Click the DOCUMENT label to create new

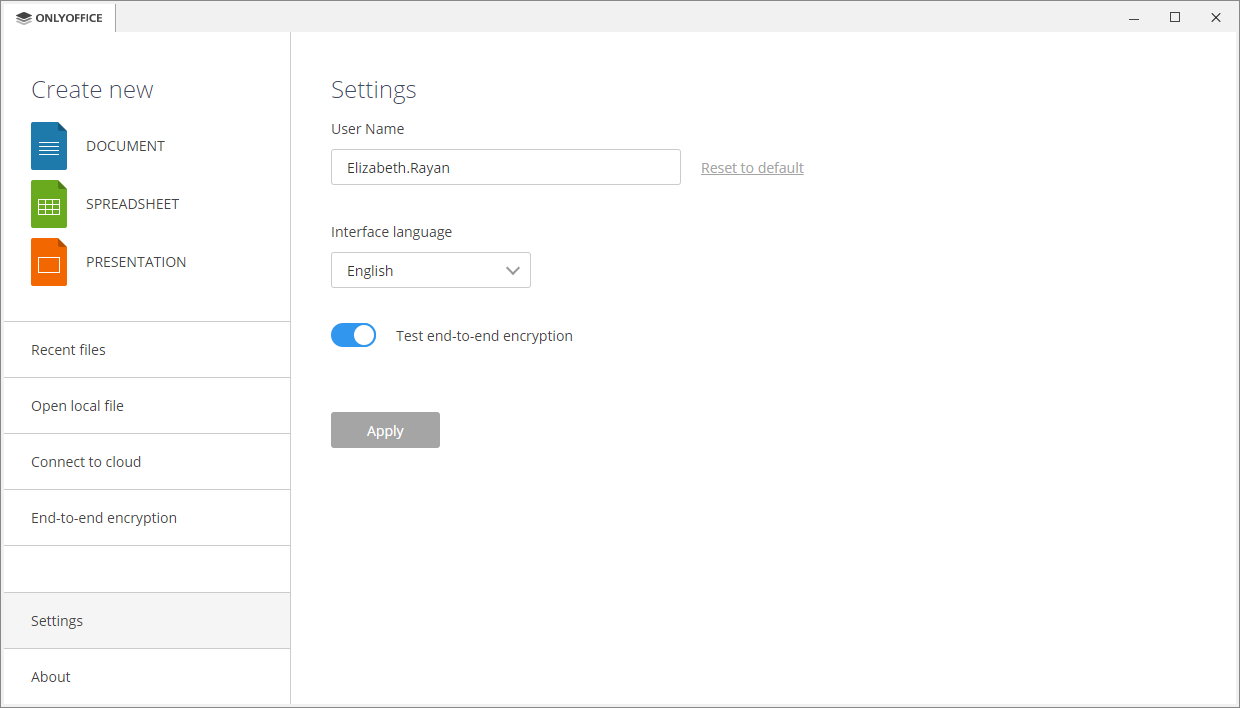tap(125, 146)
